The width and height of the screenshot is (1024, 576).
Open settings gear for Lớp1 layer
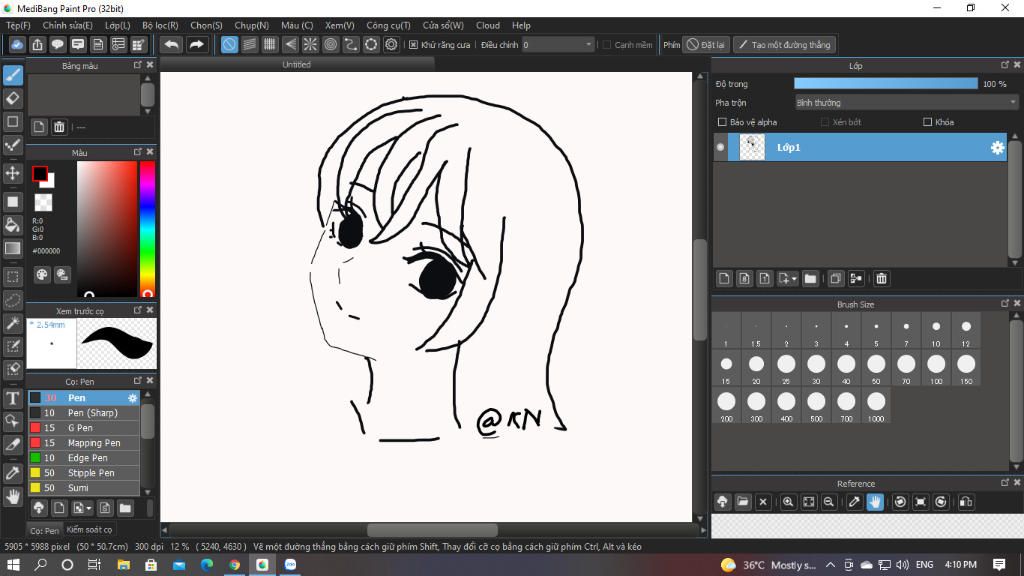pos(997,148)
